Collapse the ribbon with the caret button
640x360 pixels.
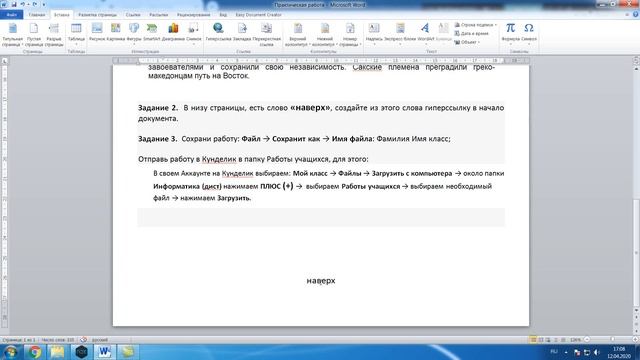click(627, 15)
